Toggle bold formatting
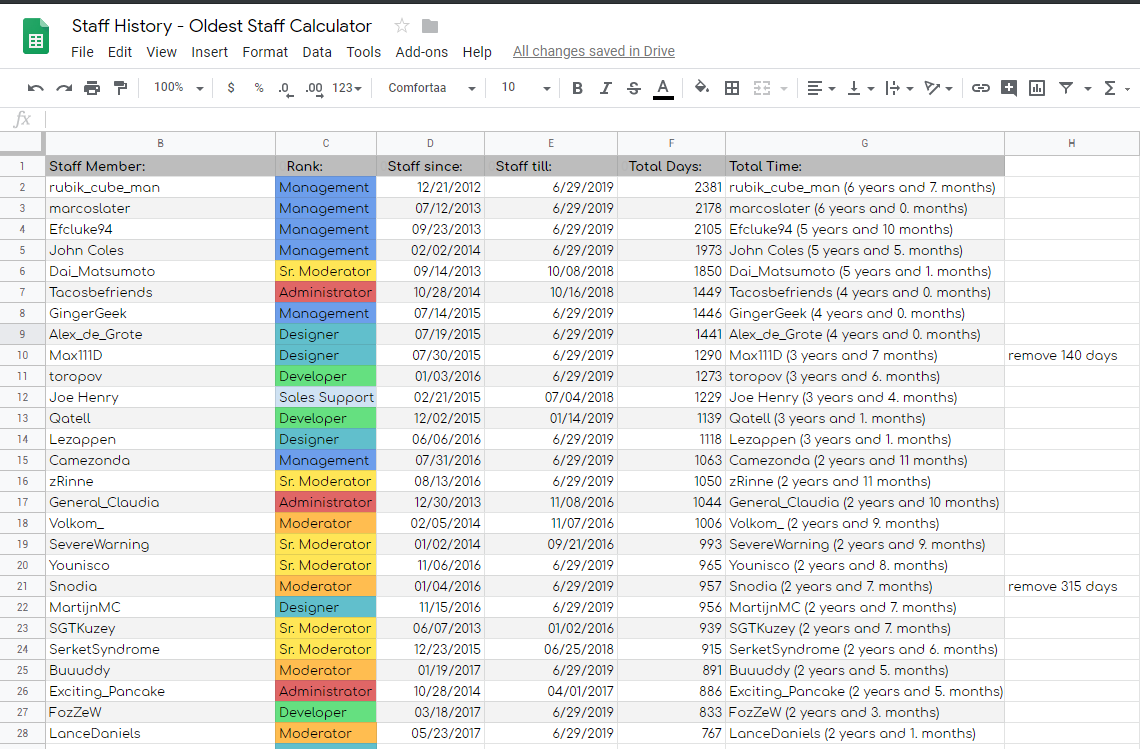 tap(577, 88)
